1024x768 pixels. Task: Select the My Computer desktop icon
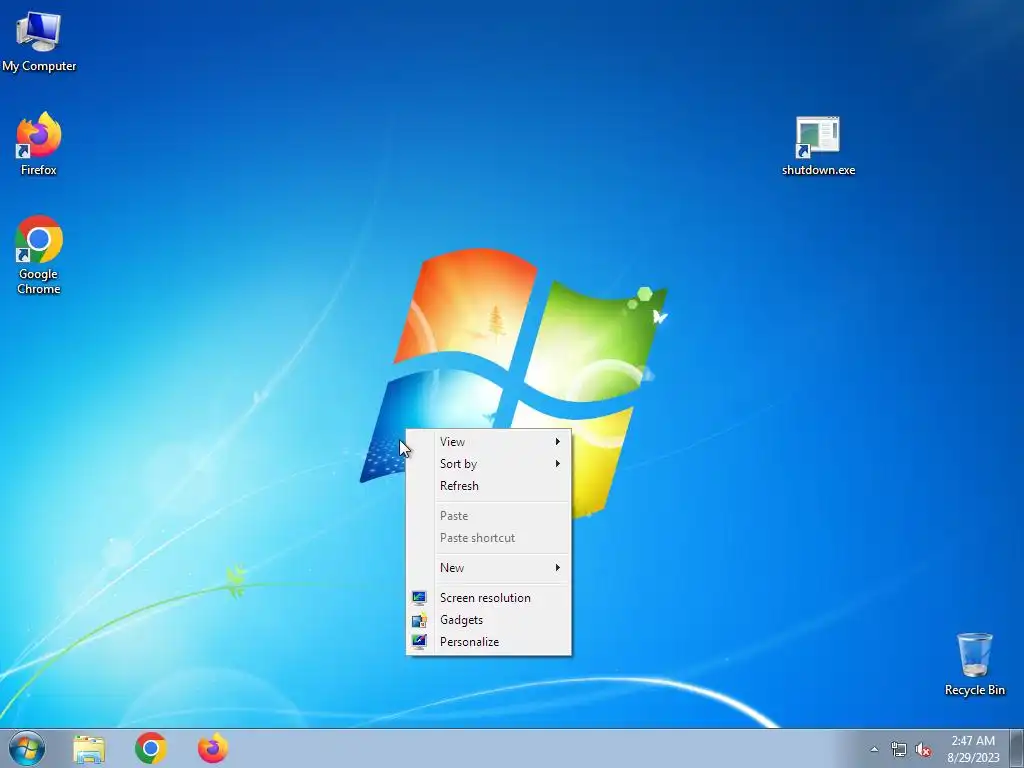pos(39,40)
